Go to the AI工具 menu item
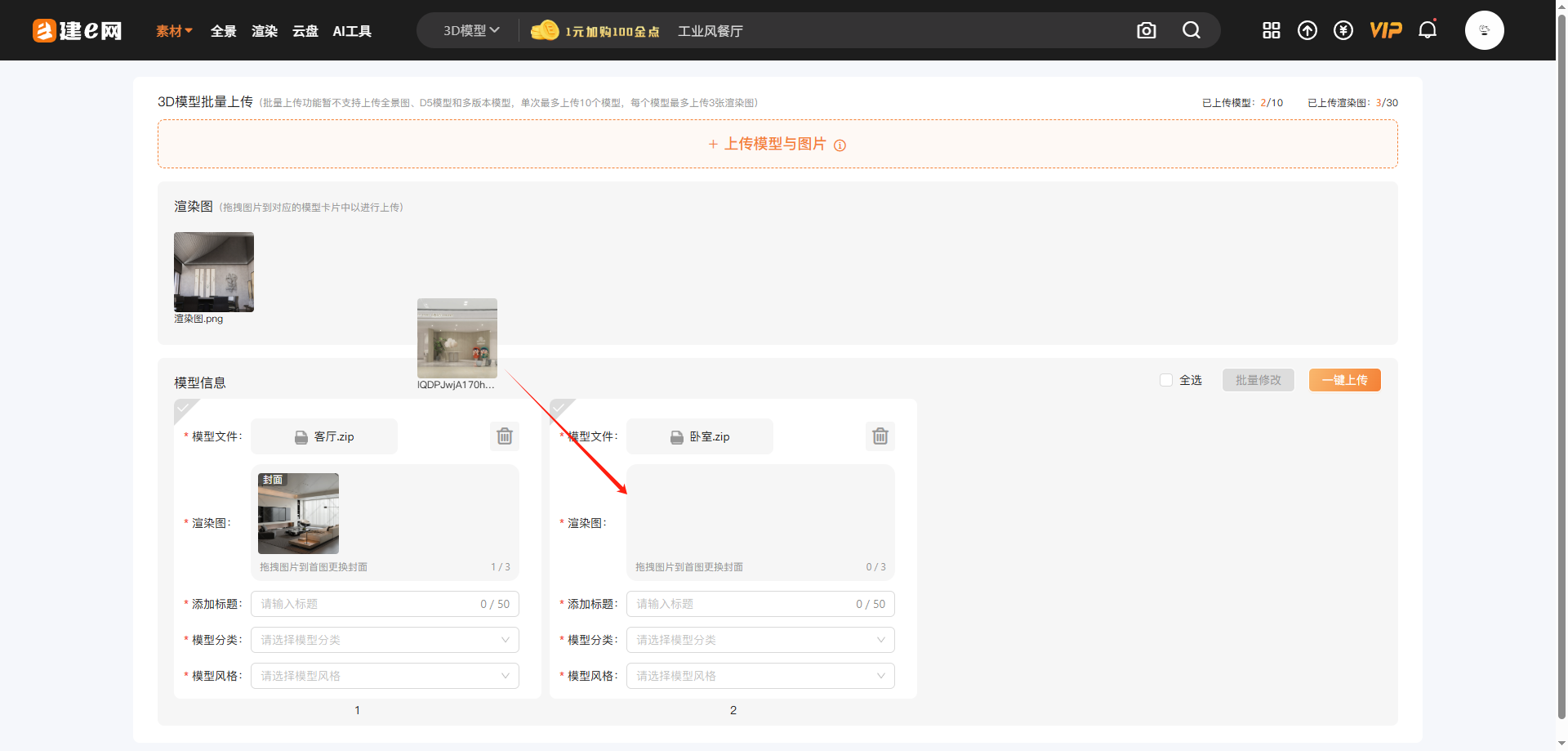This screenshot has height=751, width=1568. tap(352, 31)
